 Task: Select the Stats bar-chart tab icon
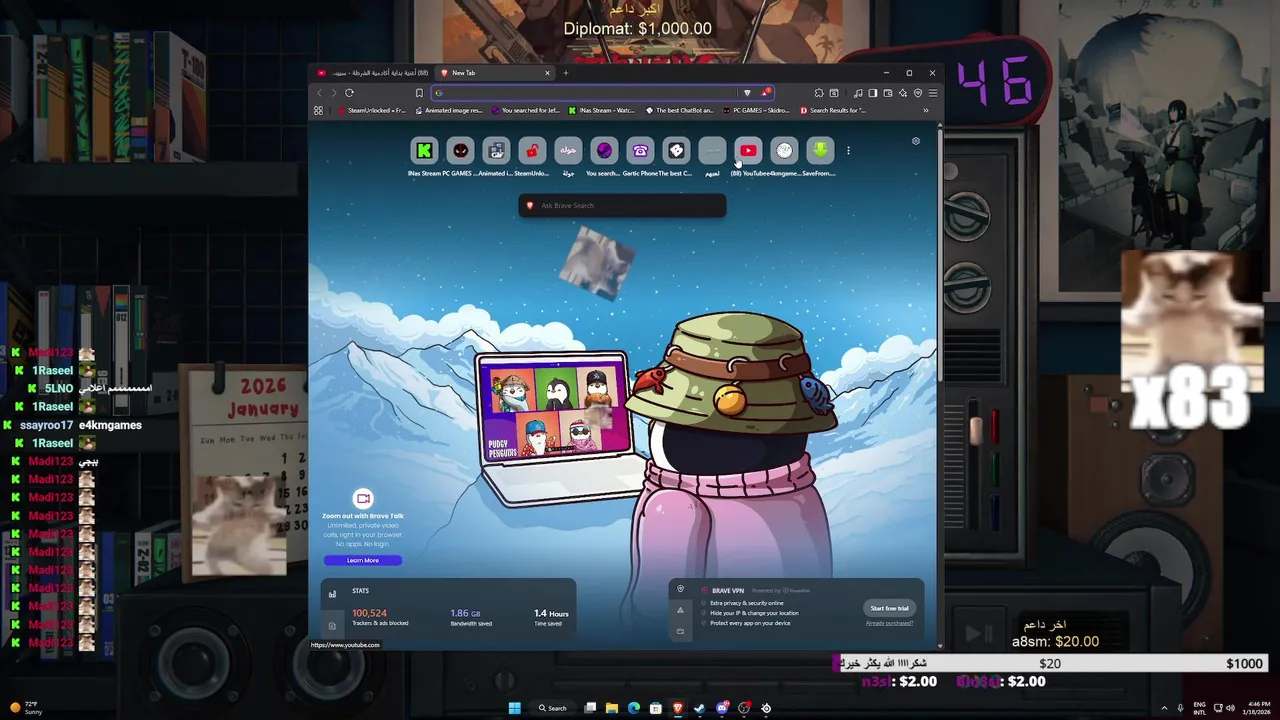pos(332,594)
